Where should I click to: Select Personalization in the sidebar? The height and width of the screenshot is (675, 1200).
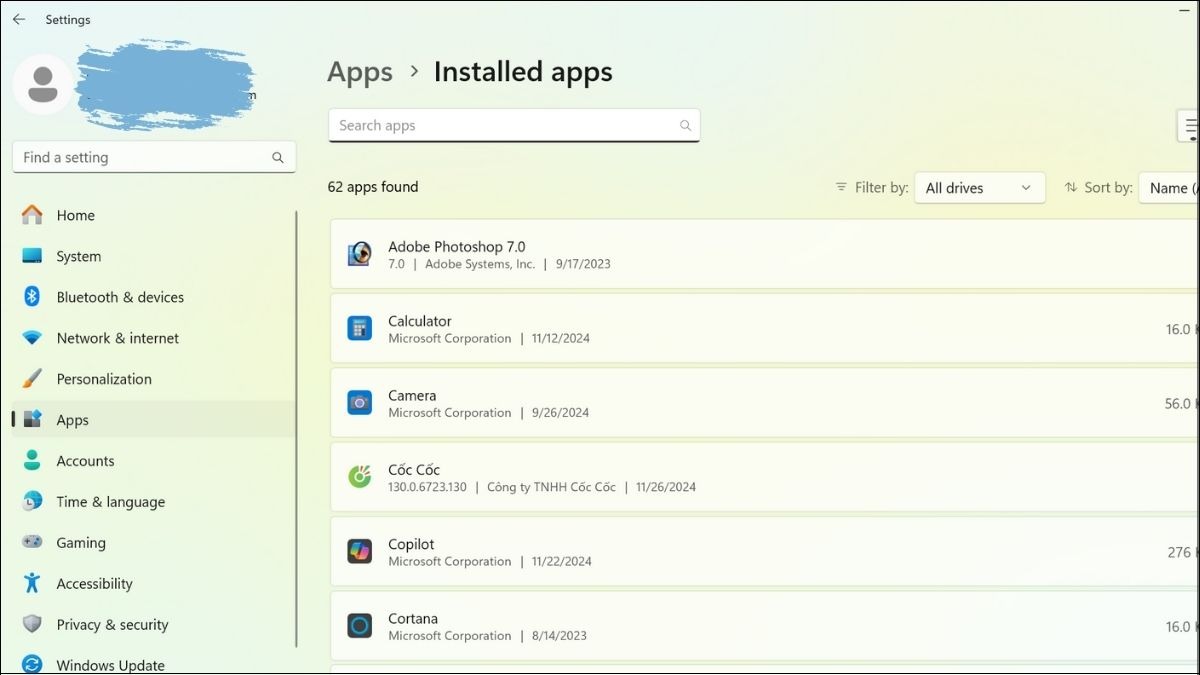(154, 379)
